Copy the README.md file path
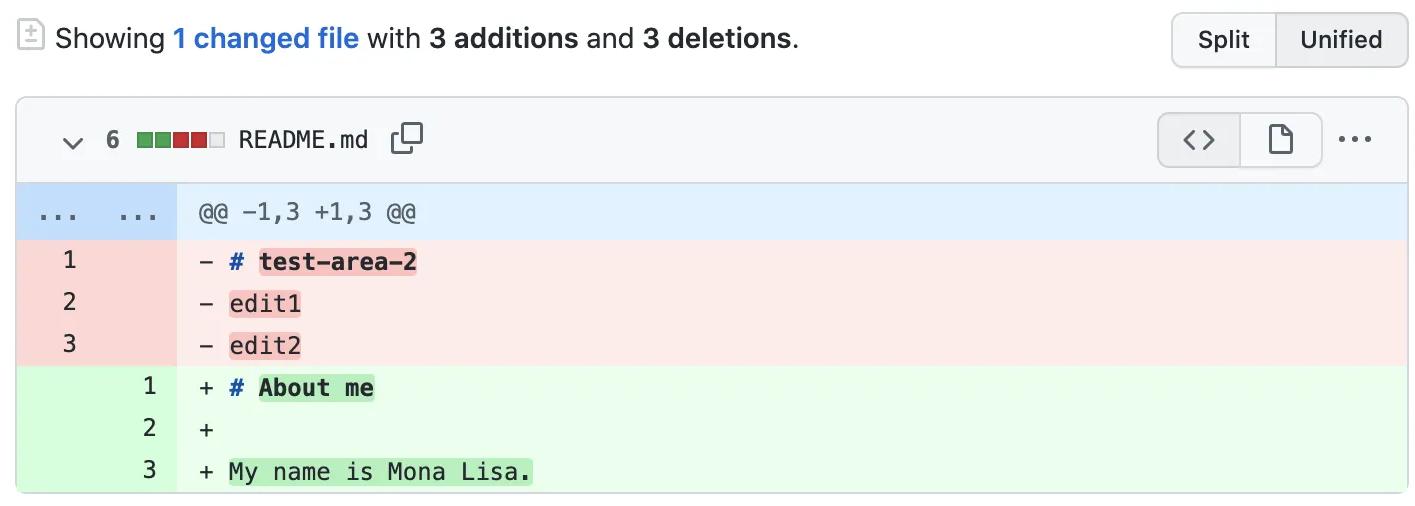Image resolution: width=1415 pixels, height=506 pixels. (x=407, y=139)
